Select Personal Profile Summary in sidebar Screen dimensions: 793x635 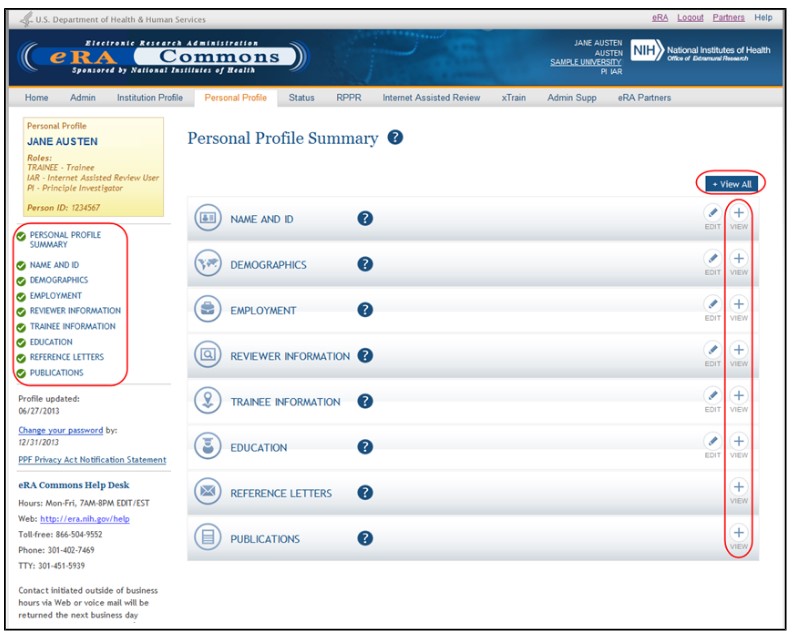coord(65,240)
